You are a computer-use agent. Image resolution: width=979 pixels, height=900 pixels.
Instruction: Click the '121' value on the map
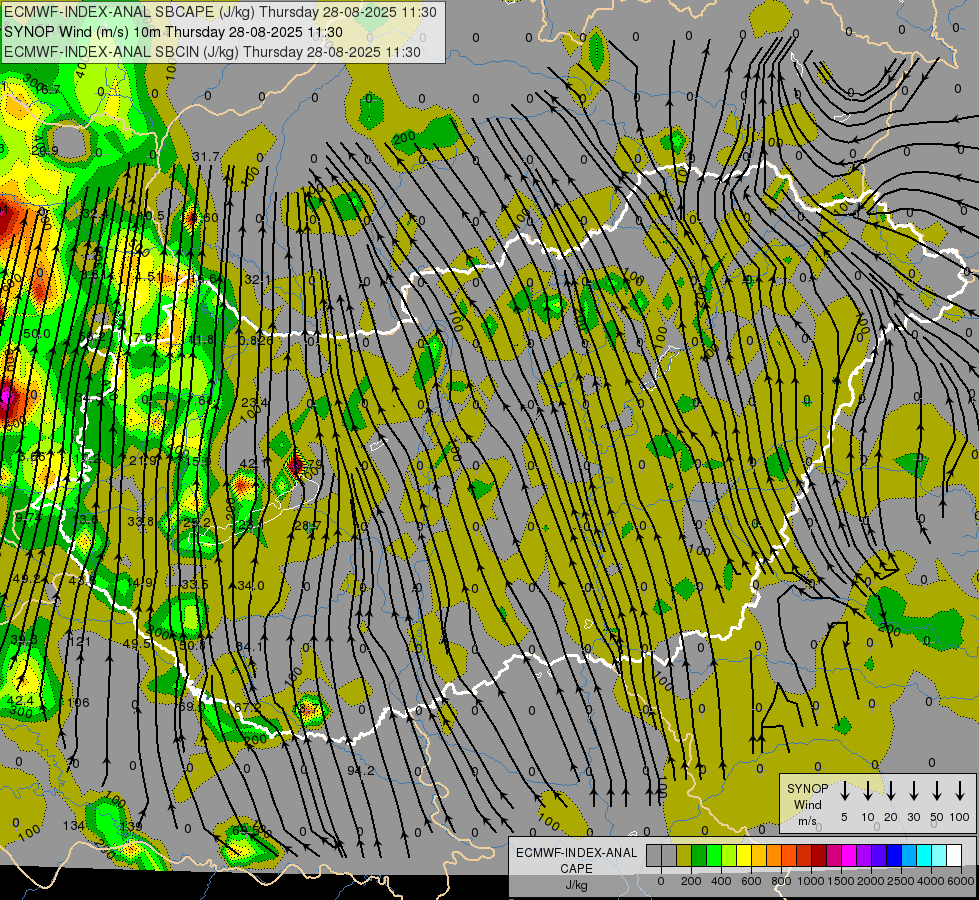[80, 641]
